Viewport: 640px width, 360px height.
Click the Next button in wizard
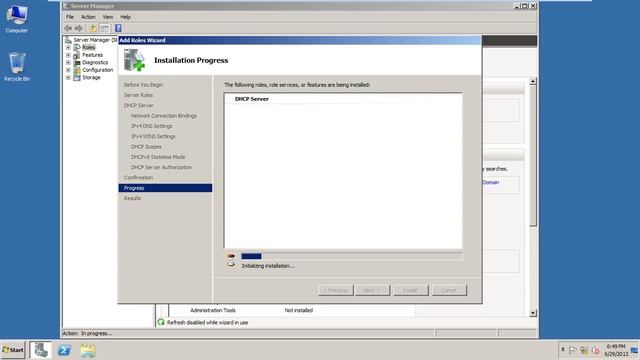point(372,290)
